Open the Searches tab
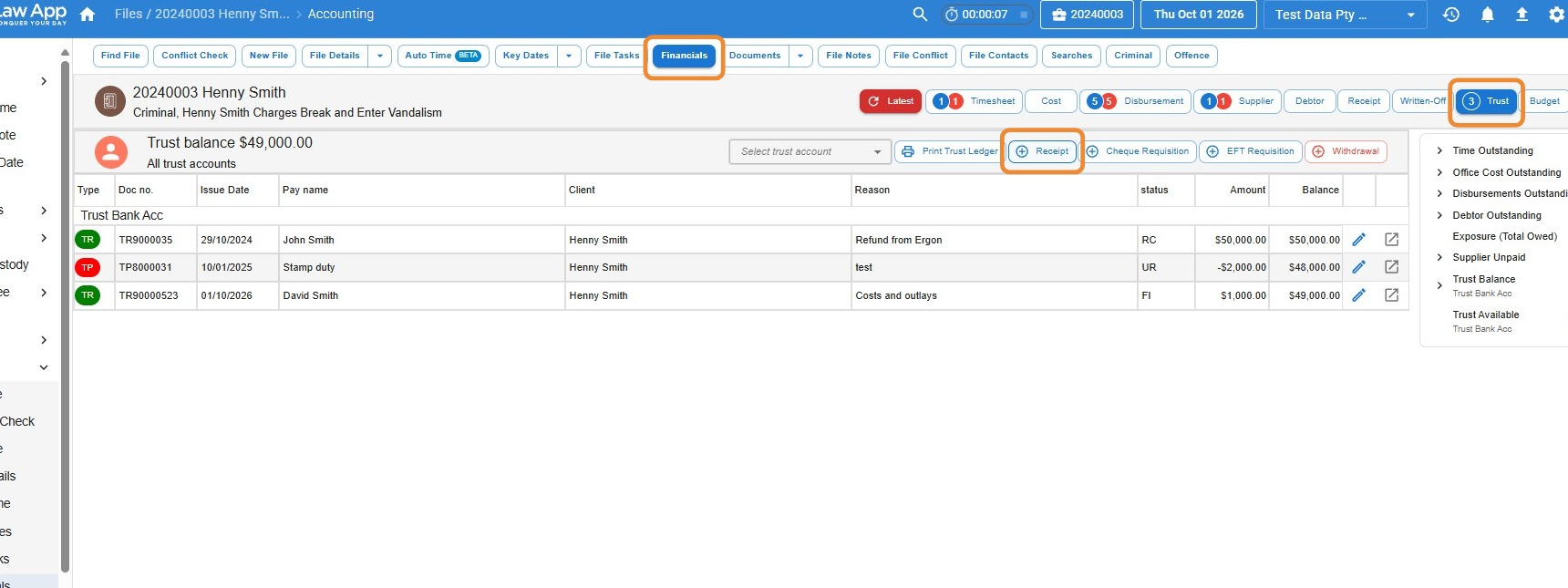The image size is (1568, 588). 1071,56
